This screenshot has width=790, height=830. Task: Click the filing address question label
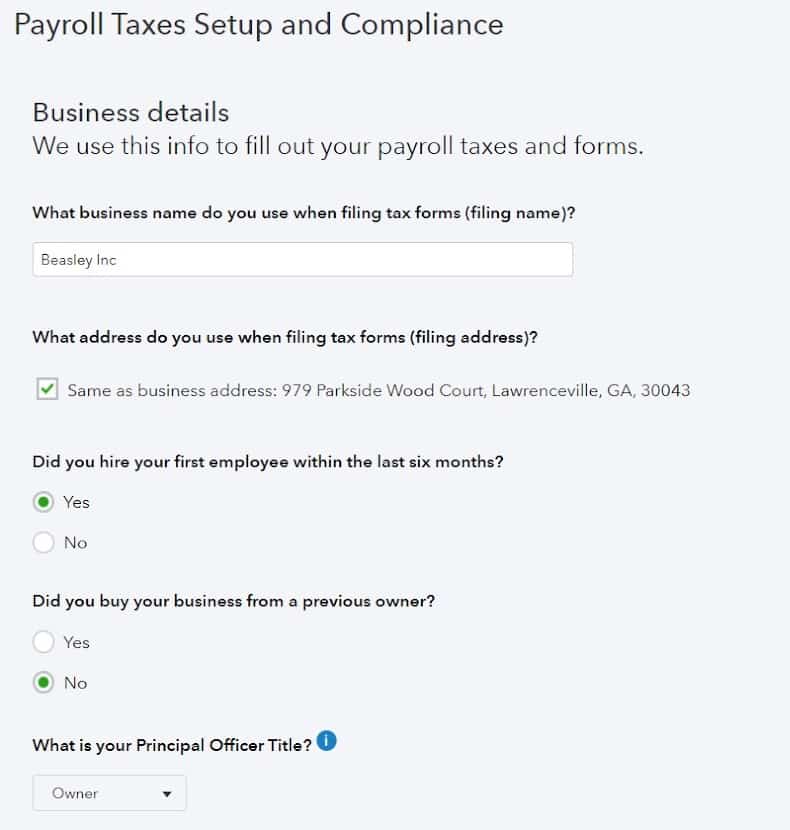click(285, 338)
